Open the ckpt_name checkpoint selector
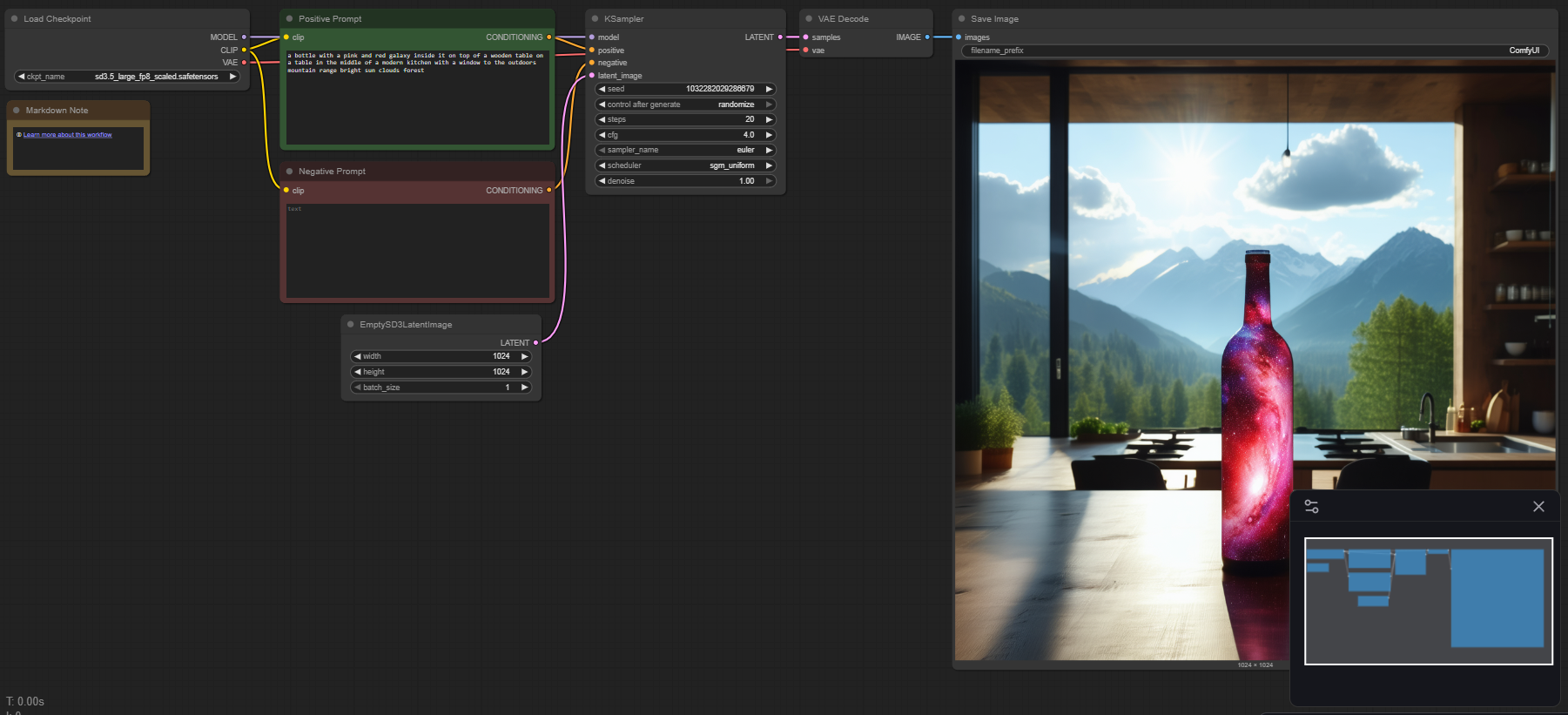1568x715 pixels. tap(127, 77)
